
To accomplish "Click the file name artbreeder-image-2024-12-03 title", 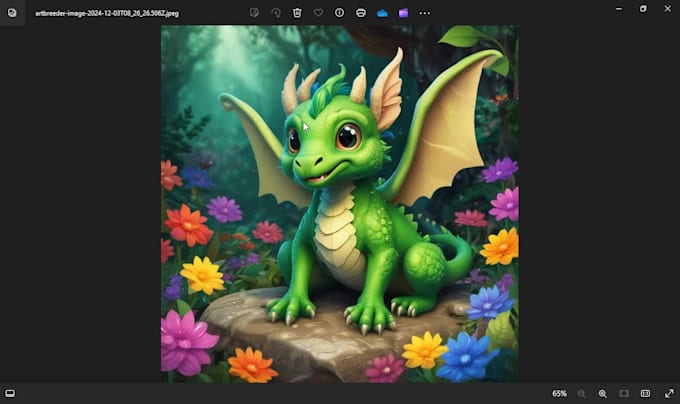I will coord(107,13).
